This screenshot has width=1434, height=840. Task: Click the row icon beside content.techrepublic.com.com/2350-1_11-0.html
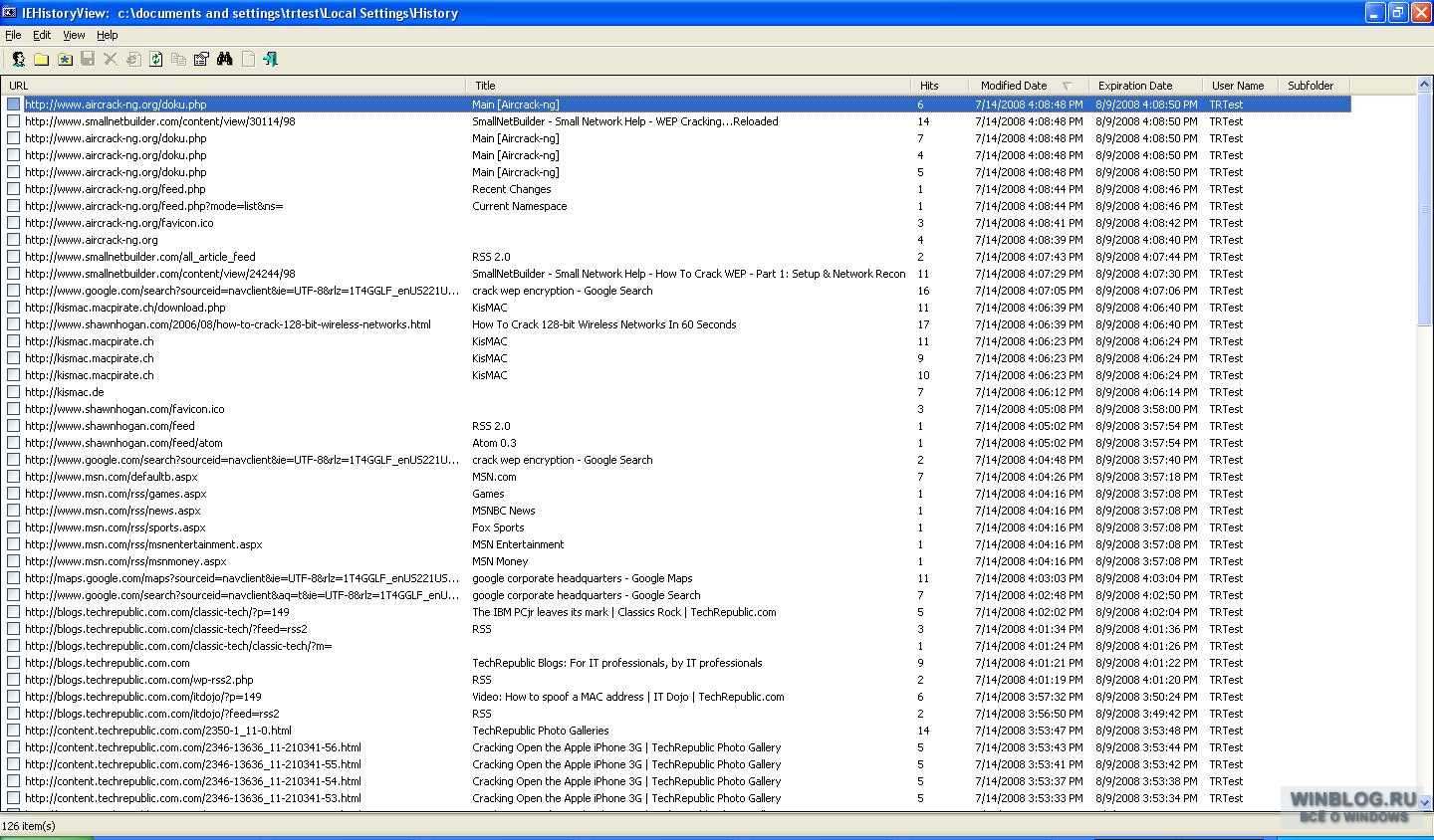pos(14,731)
